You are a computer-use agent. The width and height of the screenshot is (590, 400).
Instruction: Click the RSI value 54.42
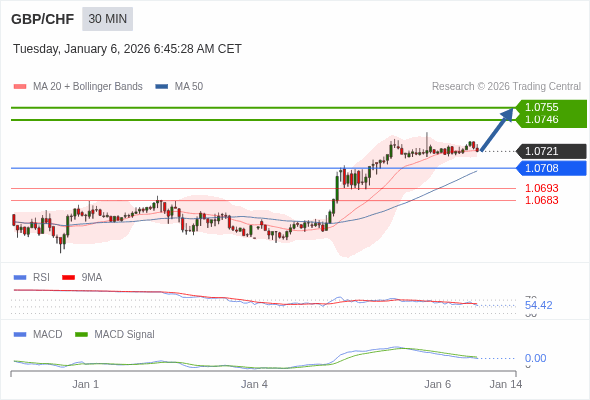tap(538, 305)
